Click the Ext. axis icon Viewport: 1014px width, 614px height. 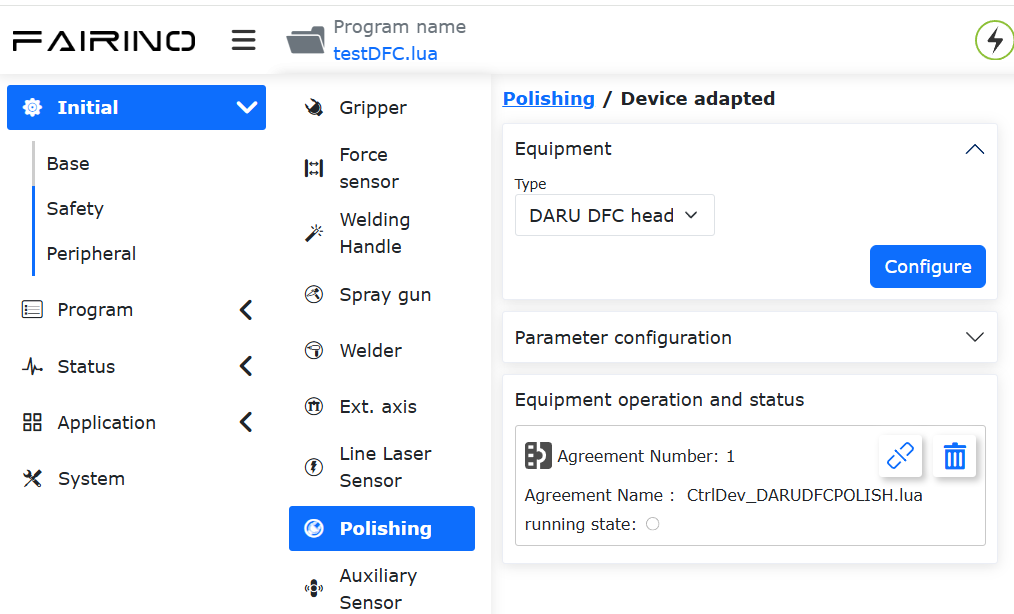pyautogui.click(x=314, y=406)
